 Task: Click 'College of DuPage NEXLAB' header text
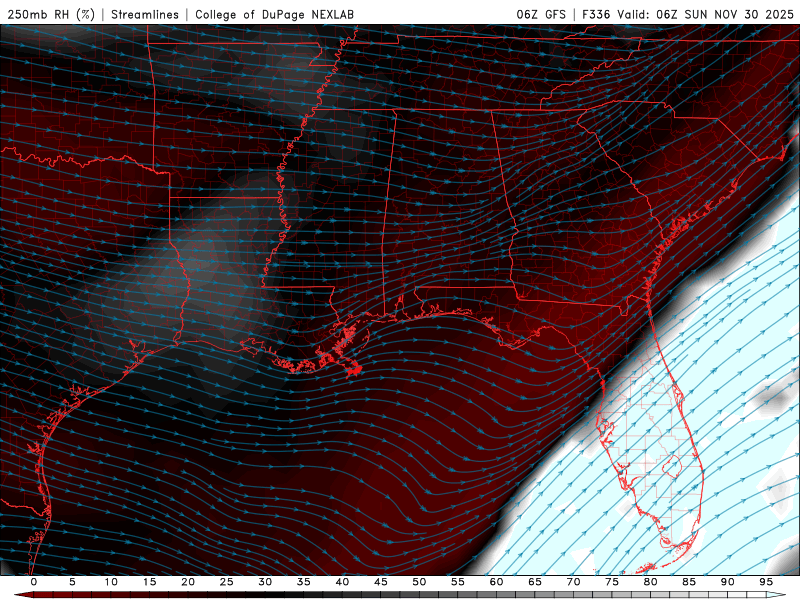[274, 14]
